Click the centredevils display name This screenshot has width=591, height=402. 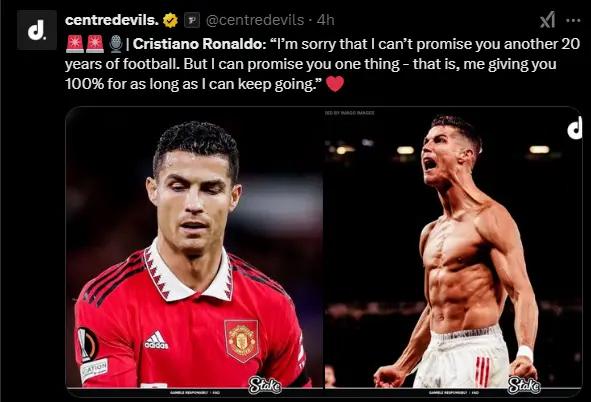click(112, 20)
